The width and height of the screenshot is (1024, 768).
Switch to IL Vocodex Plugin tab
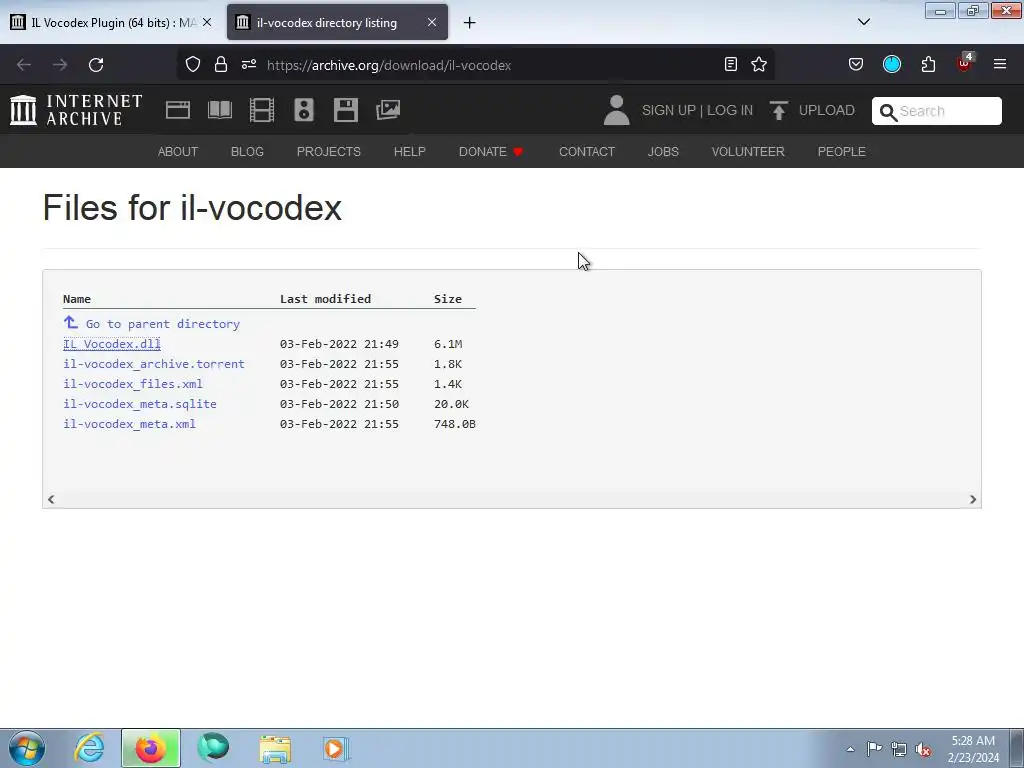[x=111, y=23]
